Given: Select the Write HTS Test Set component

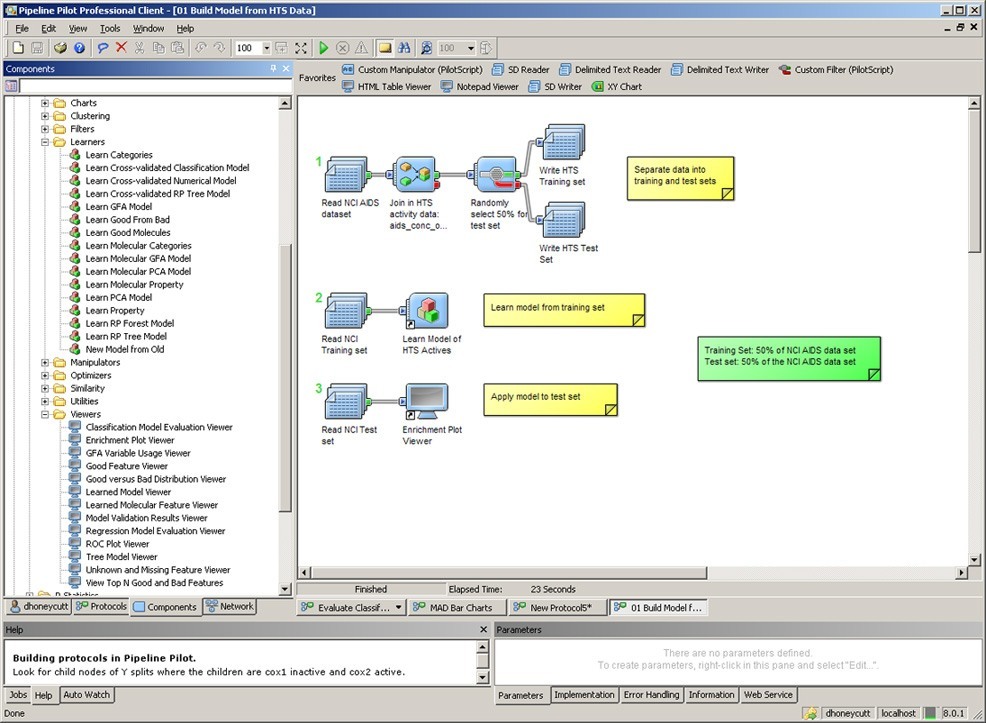Looking at the screenshot, I should click(564, 220).
